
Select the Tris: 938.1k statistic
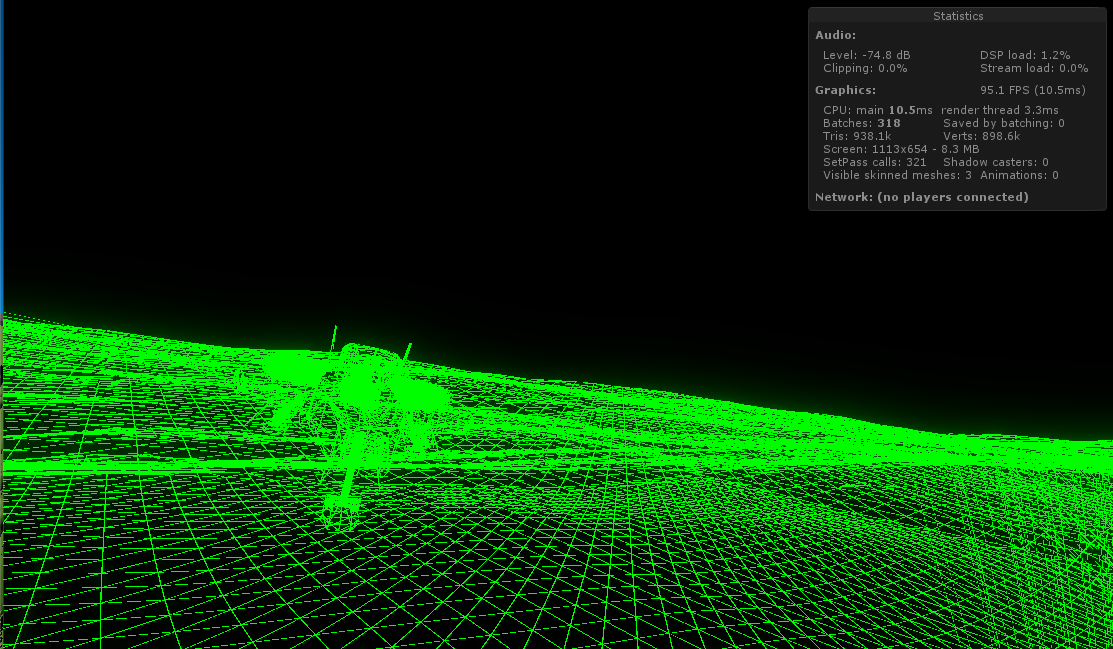(857, 136)
